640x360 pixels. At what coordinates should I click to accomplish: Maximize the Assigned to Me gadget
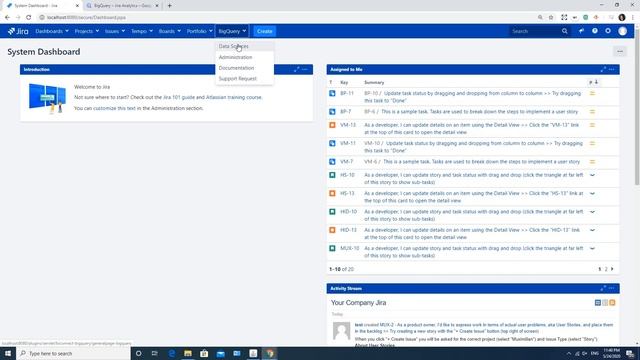tap(603, 69)
